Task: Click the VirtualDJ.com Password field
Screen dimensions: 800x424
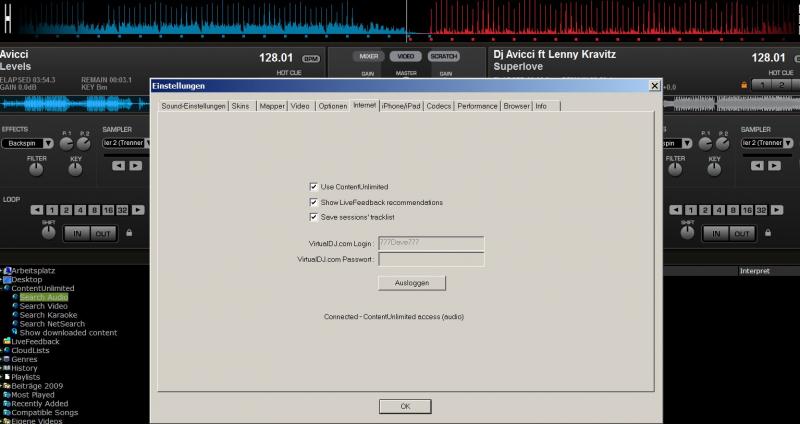Action: click(431, 259)
